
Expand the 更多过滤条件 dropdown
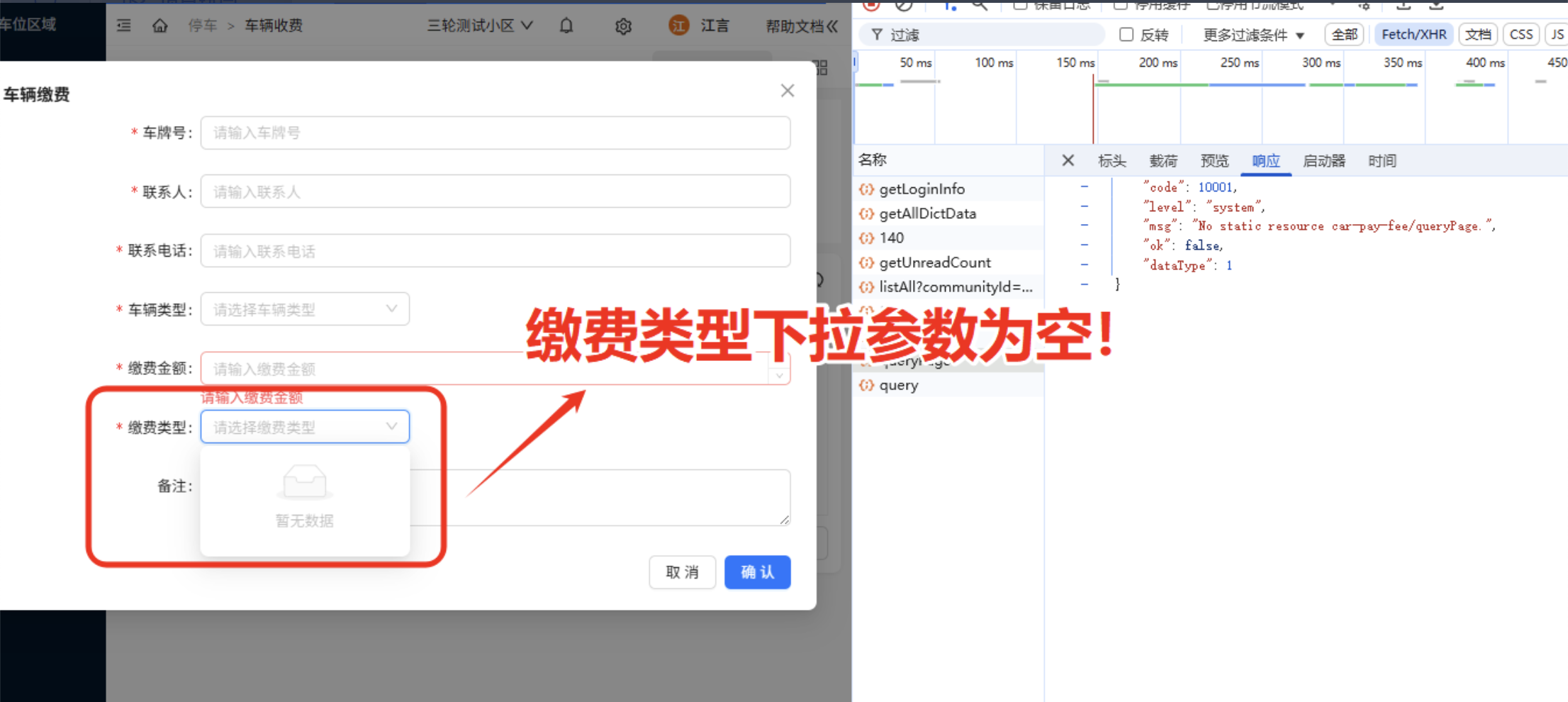pos(1253,34)
